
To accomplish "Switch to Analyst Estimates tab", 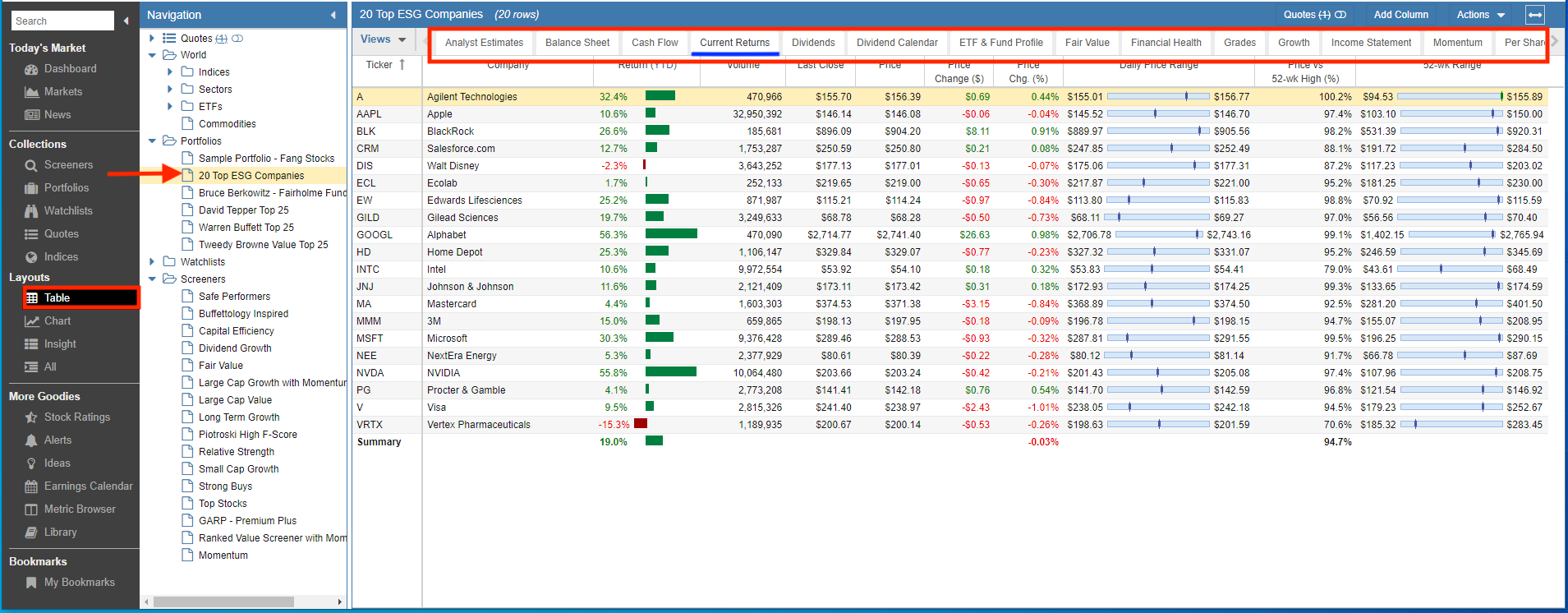I will pyautogui.click(x=484, y=43).
